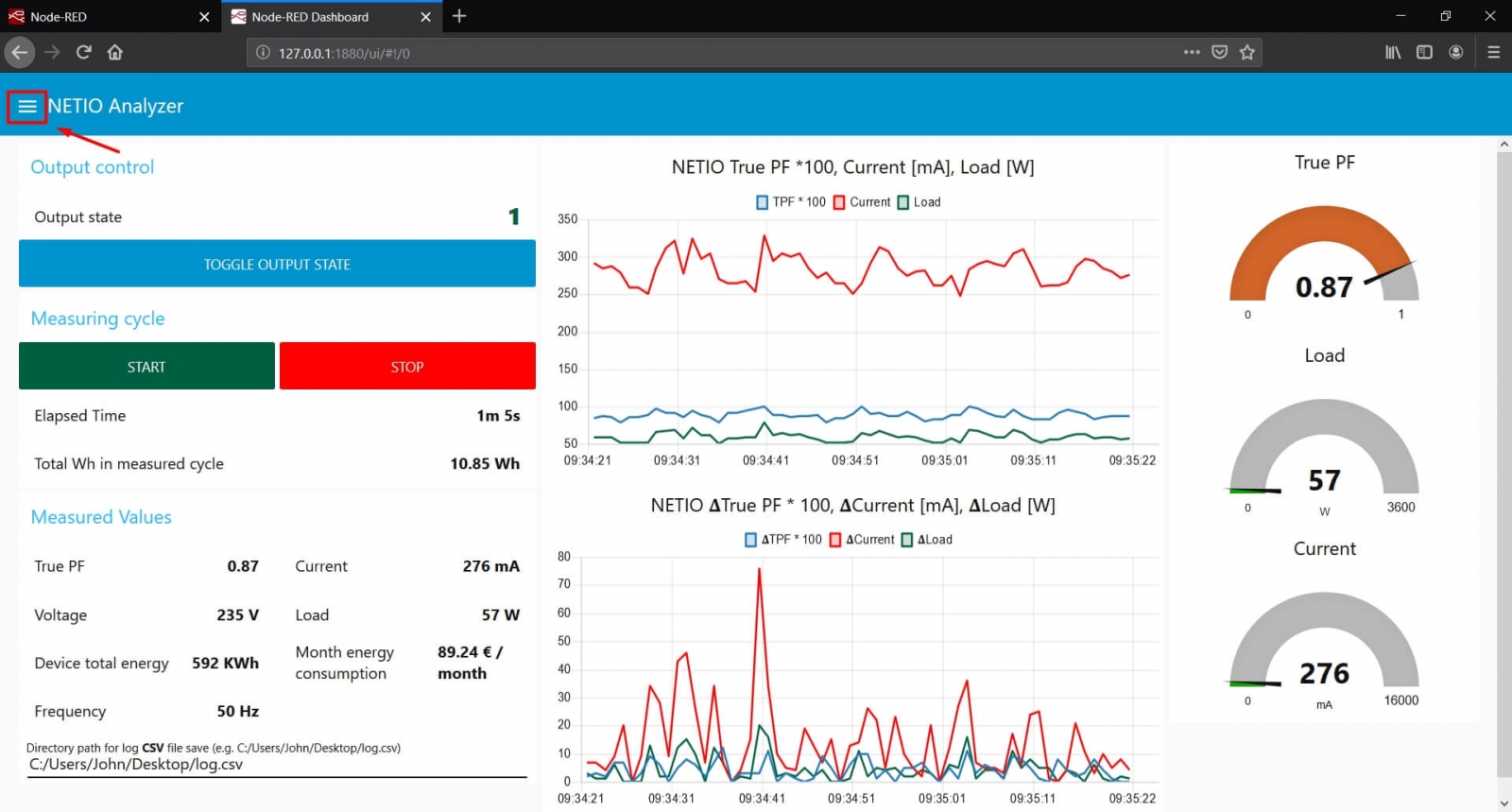Image resolution: width=1512 pixels, height=812 pixels.
Task: Close the Node-RED tab
Action: coord(204,17)
